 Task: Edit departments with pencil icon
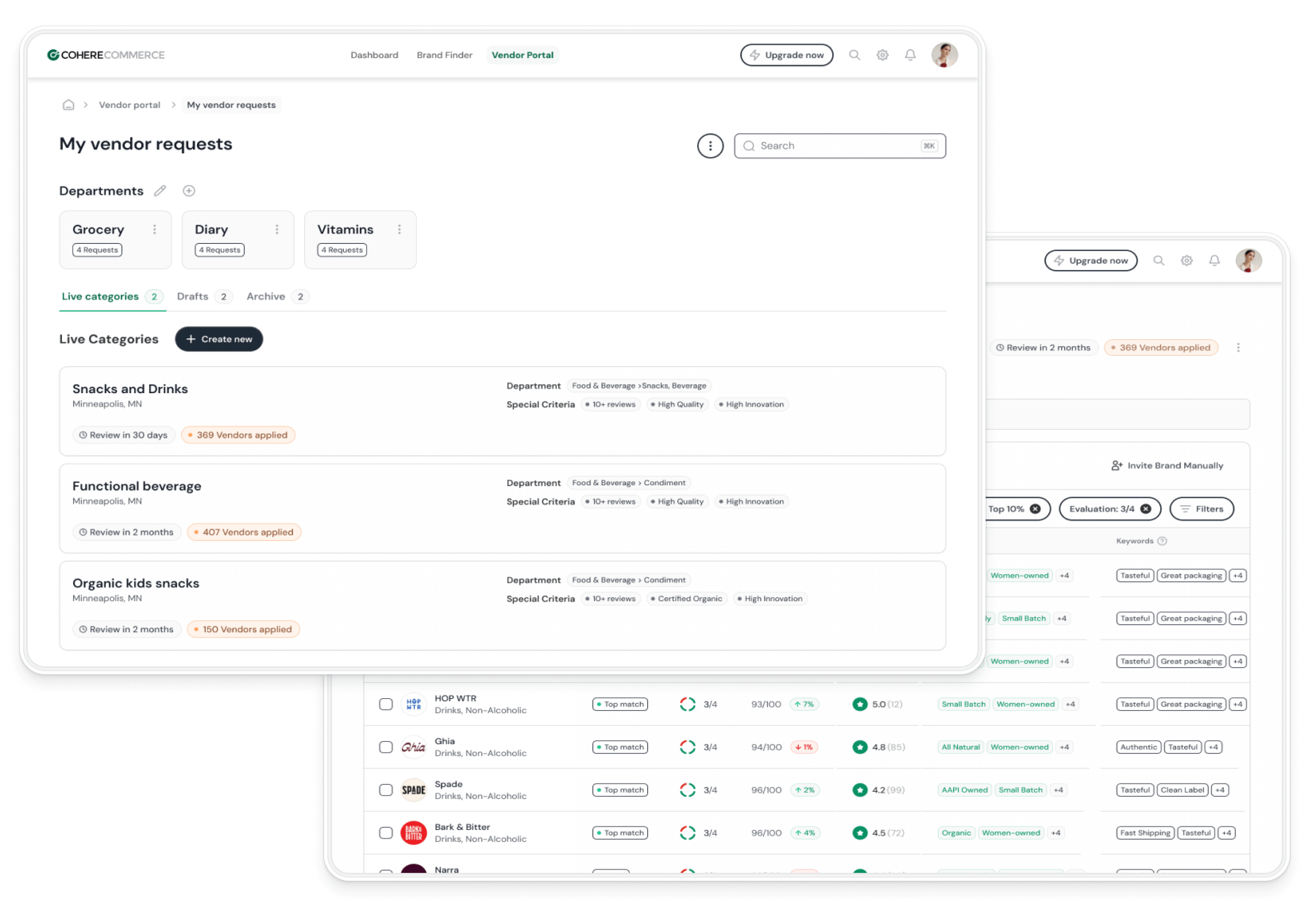(160, 191)
